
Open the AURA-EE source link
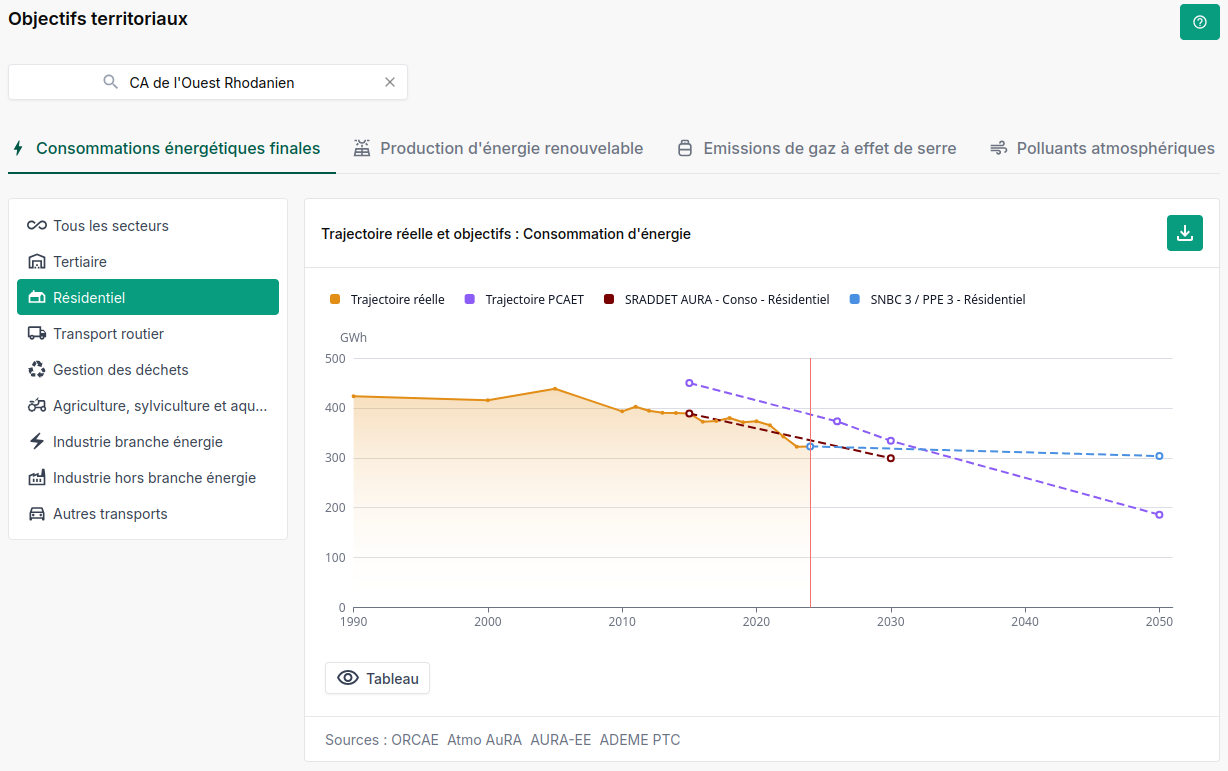click(561, 740)
